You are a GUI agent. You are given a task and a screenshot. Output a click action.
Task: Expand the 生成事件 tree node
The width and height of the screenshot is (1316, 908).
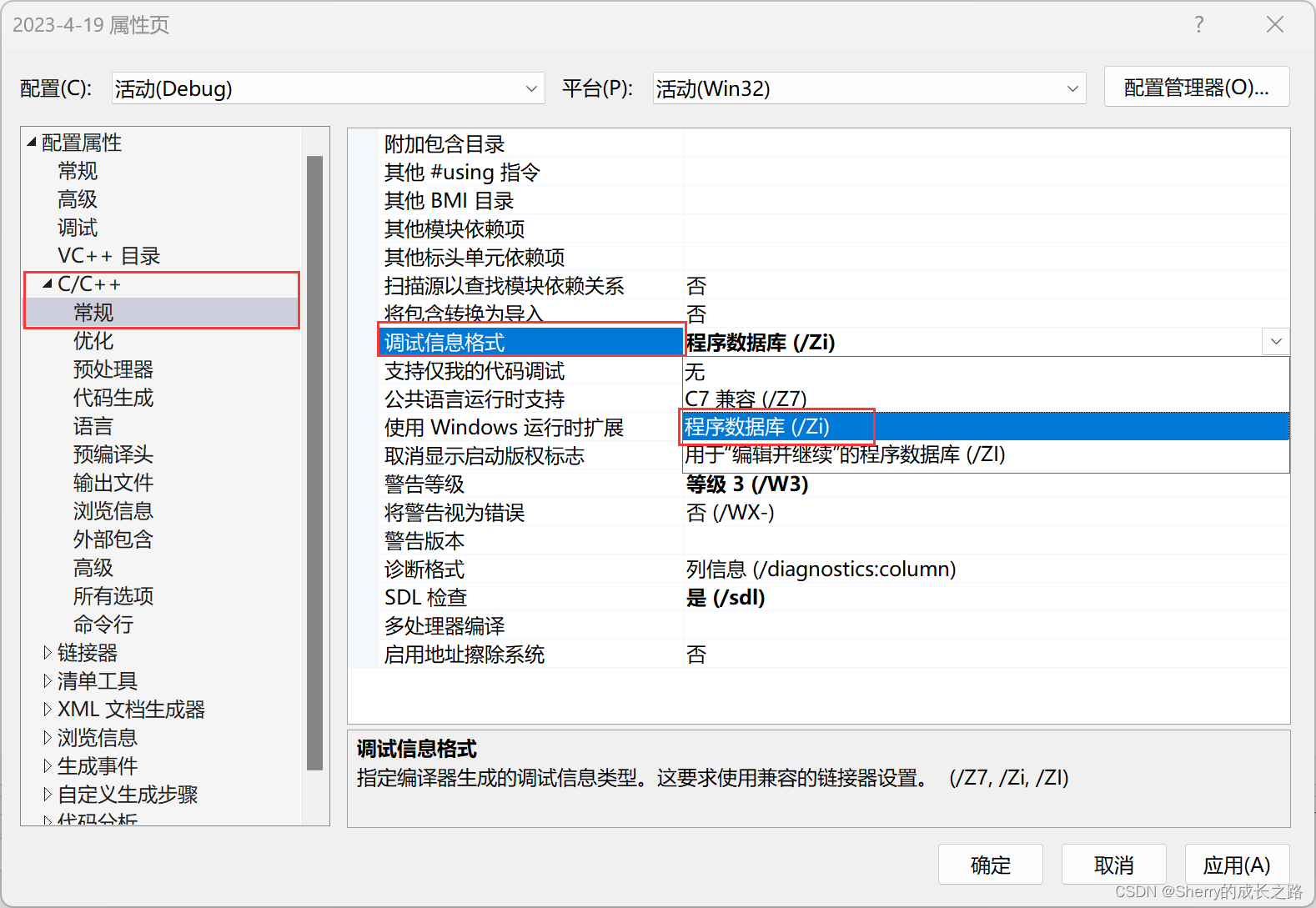point(48,766)
